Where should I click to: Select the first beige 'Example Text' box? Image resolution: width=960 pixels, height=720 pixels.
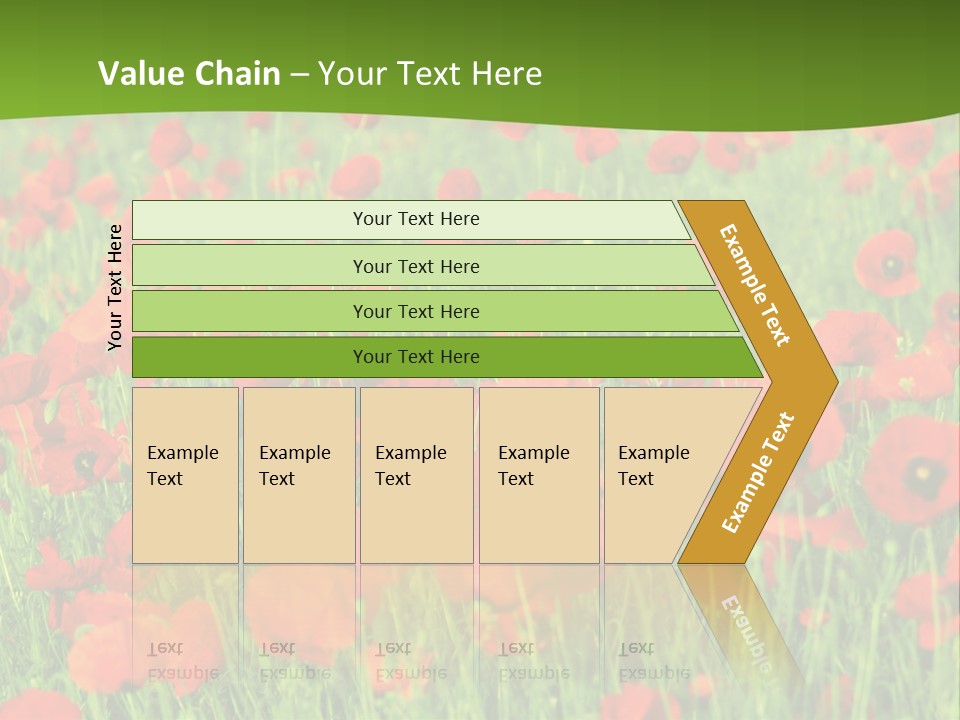[185, 475]
